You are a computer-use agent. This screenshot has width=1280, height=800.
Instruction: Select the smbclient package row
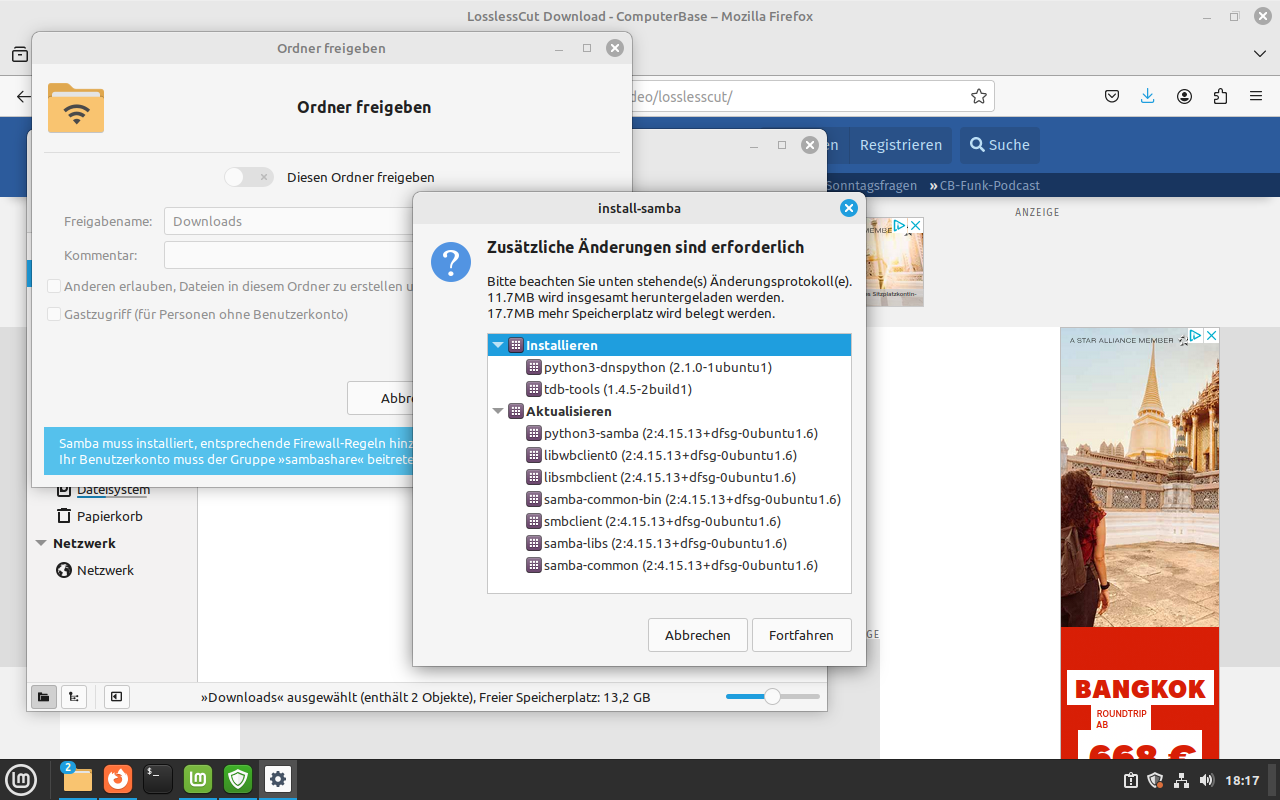[x=669, y=521]
